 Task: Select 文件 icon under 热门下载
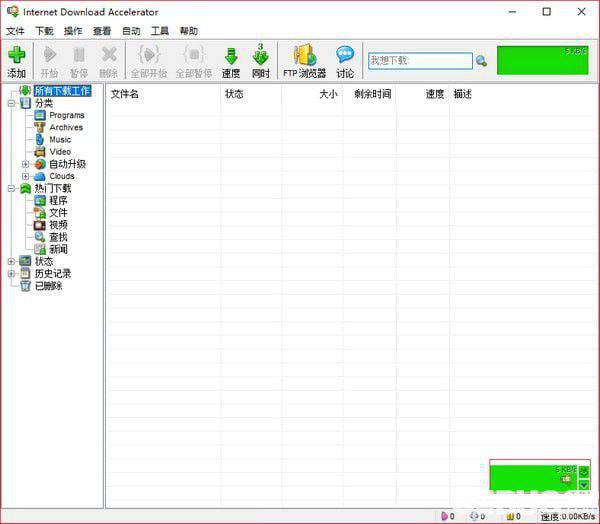point(40,213)
